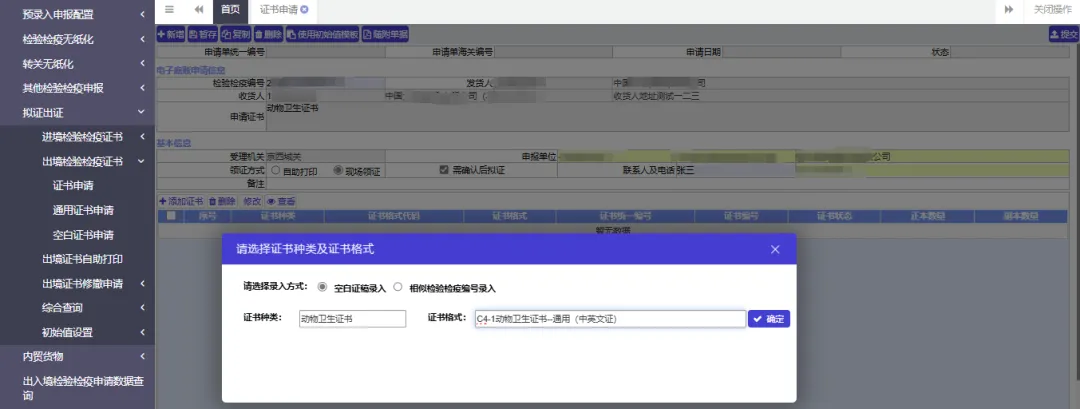The height and width of the screenshot is (409, 1080).
Task: Close the 证书申请 tab via x icon
Action: [x=304, y=10]
